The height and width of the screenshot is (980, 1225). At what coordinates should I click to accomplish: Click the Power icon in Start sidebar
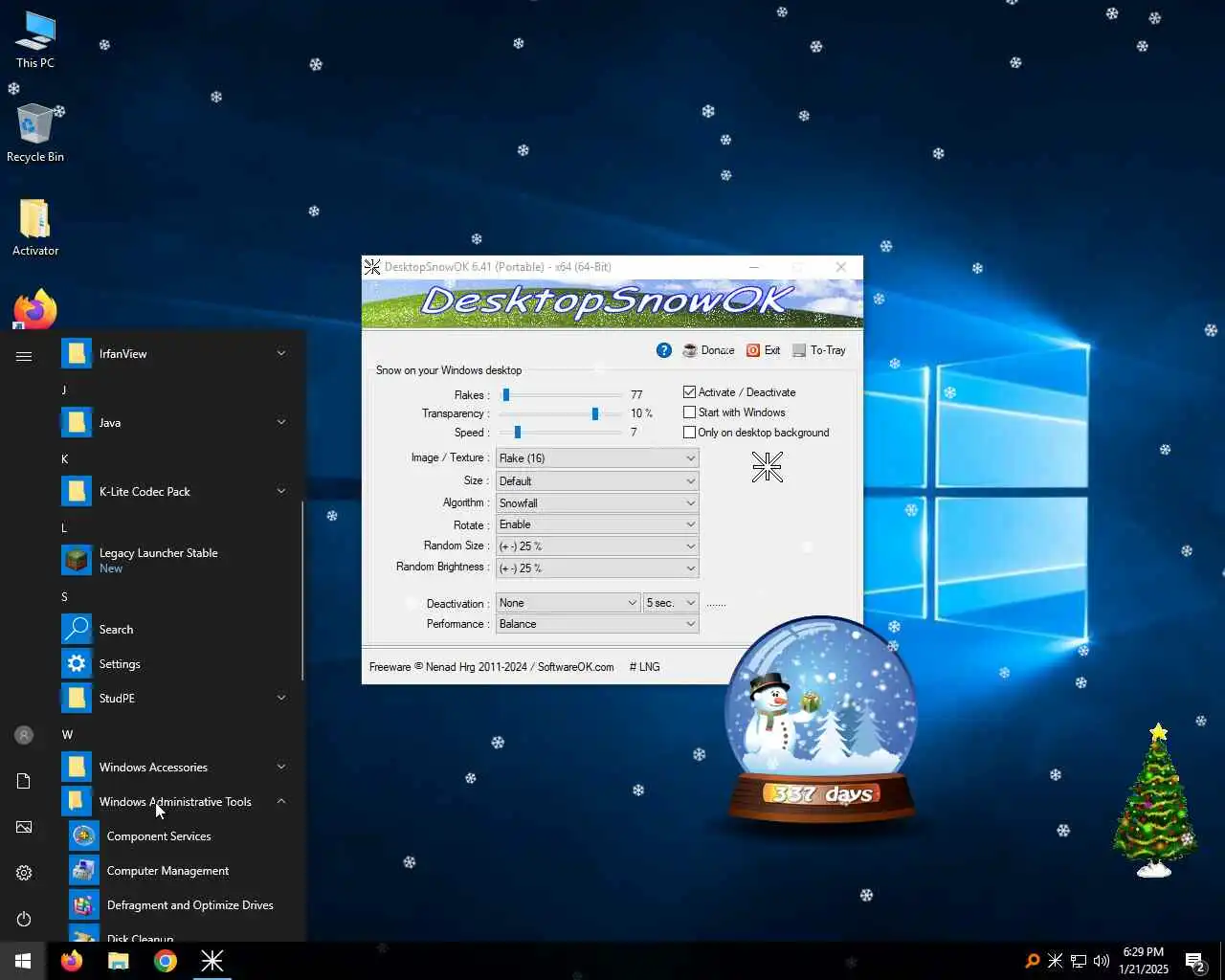24,919
